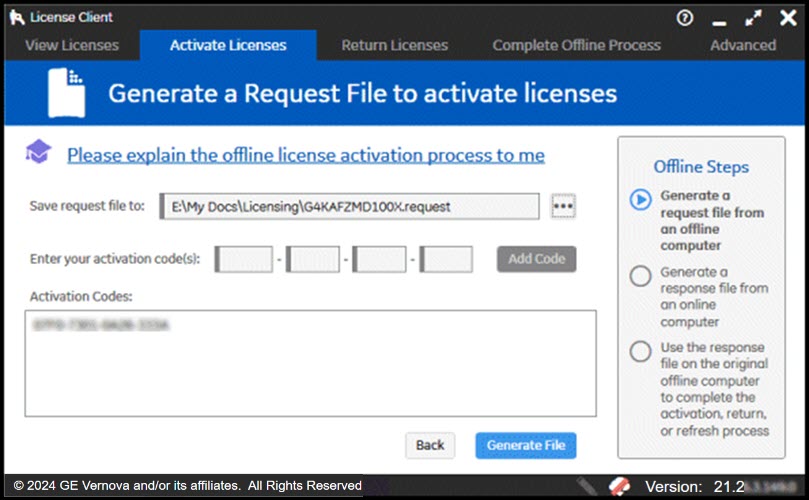Select the 'Generate a response file' step indicator

click(641, 276)
